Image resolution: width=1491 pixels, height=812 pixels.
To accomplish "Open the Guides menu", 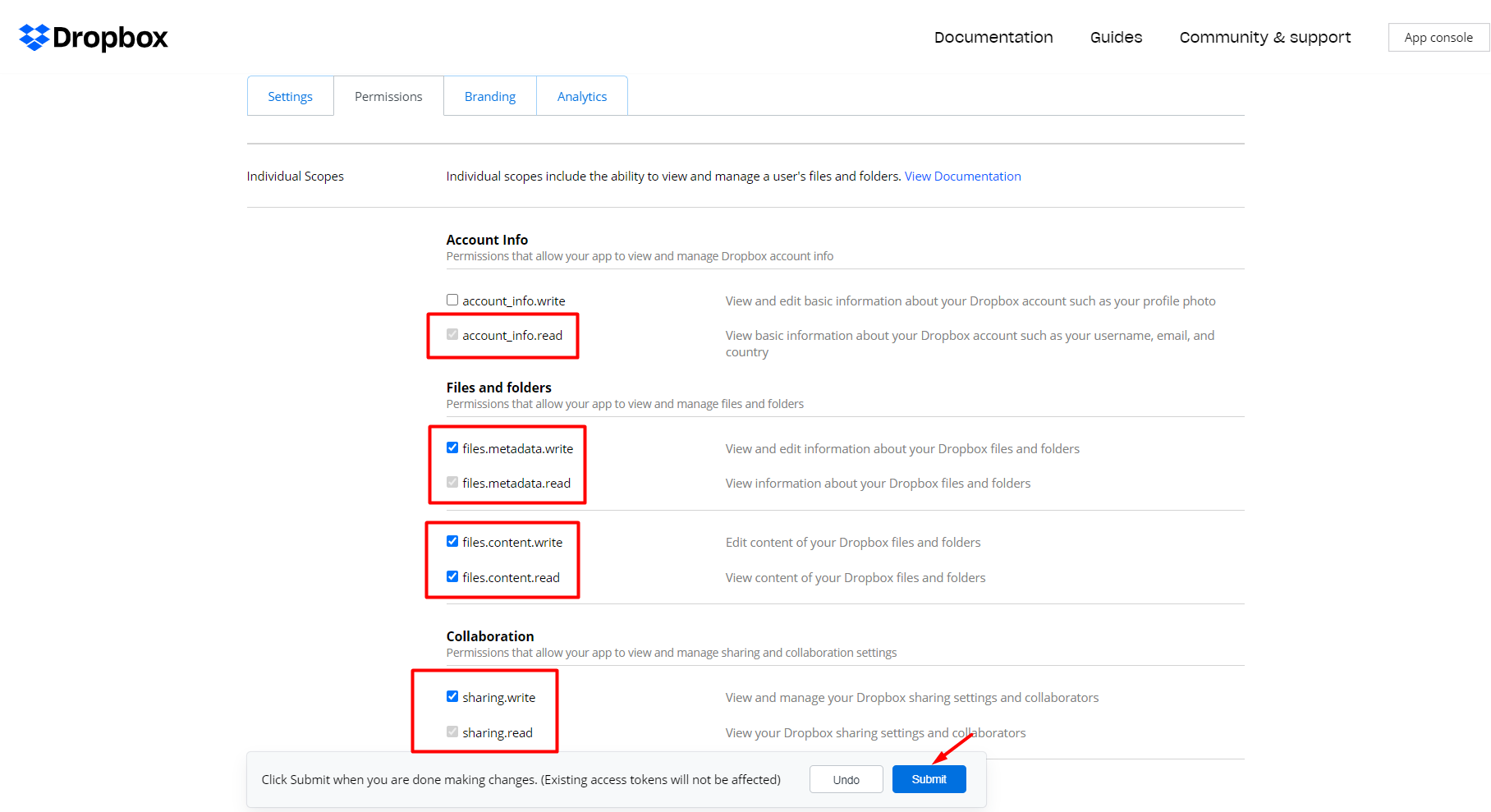I will point(1115,37).
